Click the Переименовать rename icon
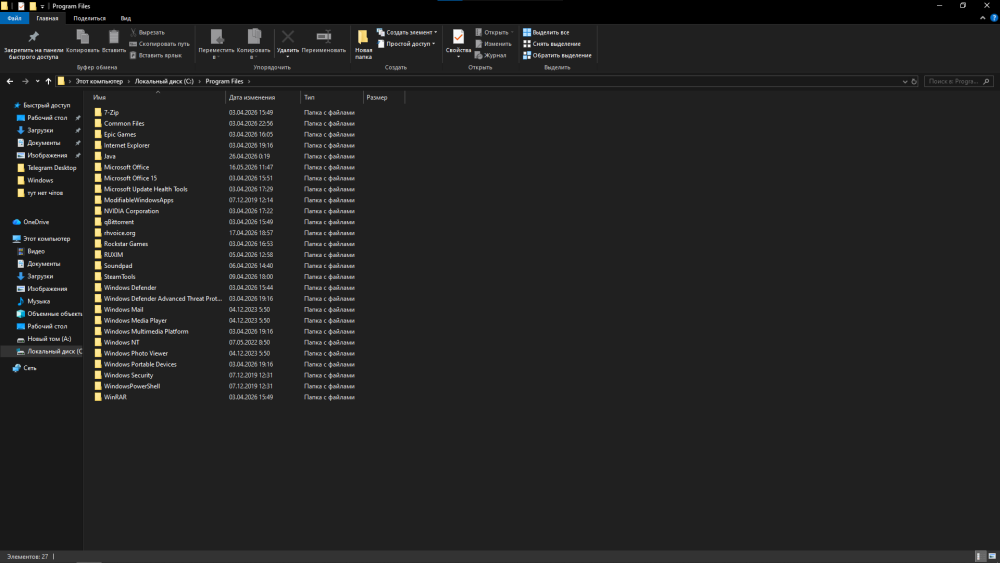Viewport: 1000px width, 563px height. click(323, 41)
